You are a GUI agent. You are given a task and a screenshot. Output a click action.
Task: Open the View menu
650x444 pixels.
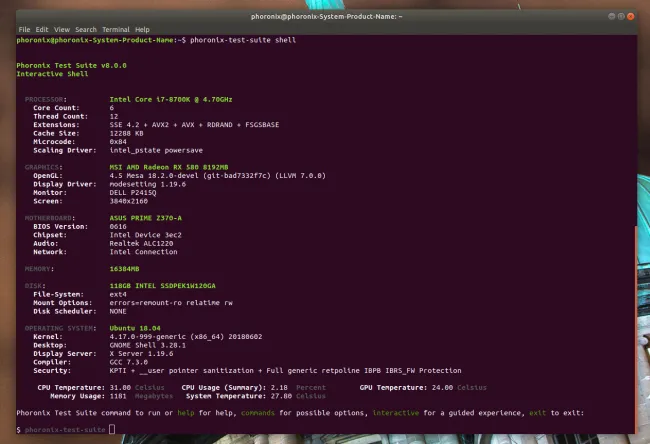click(62, 29)
